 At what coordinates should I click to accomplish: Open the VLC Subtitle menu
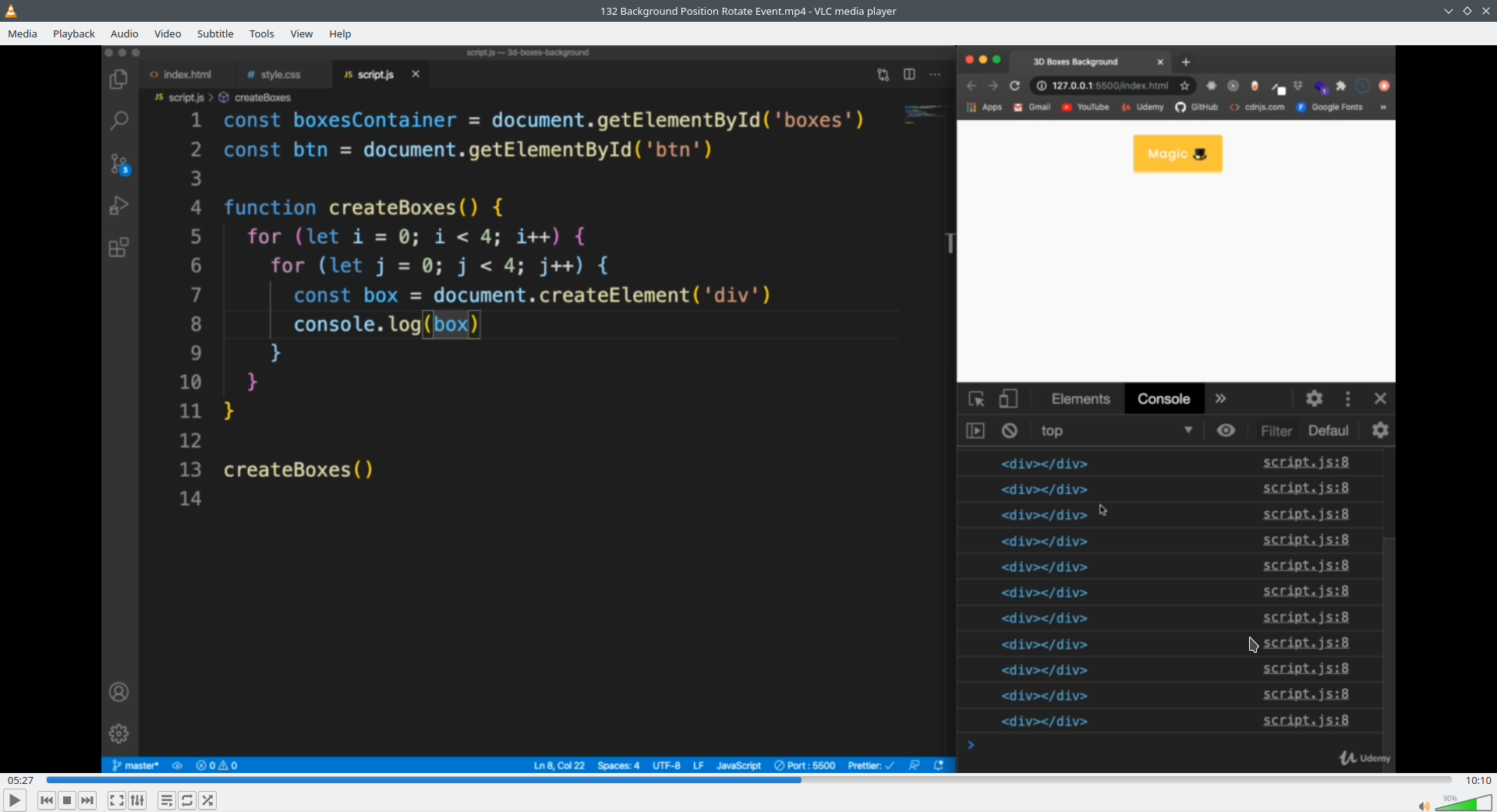[215, 34]
